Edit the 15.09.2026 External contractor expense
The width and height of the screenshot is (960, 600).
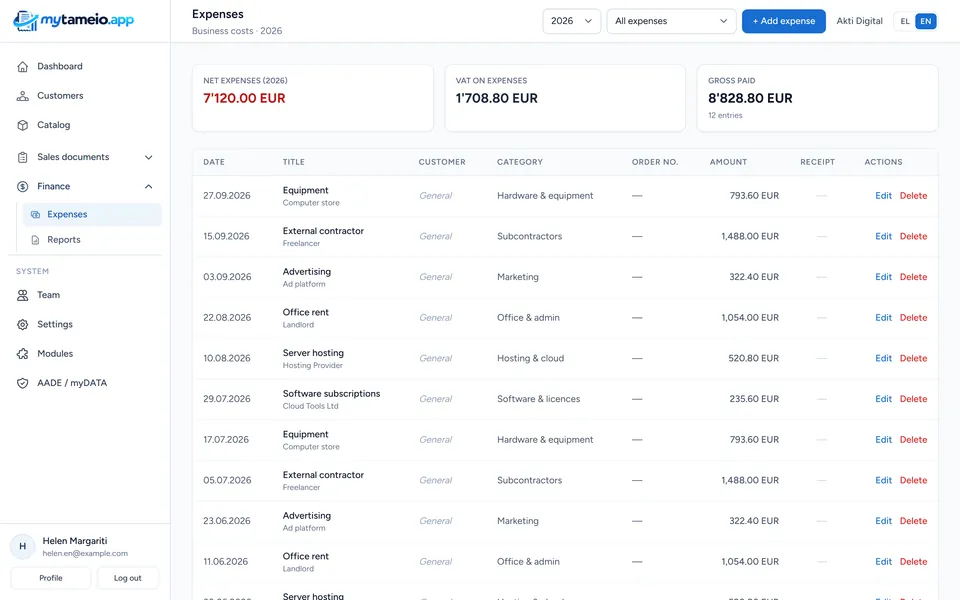(883, 236)
